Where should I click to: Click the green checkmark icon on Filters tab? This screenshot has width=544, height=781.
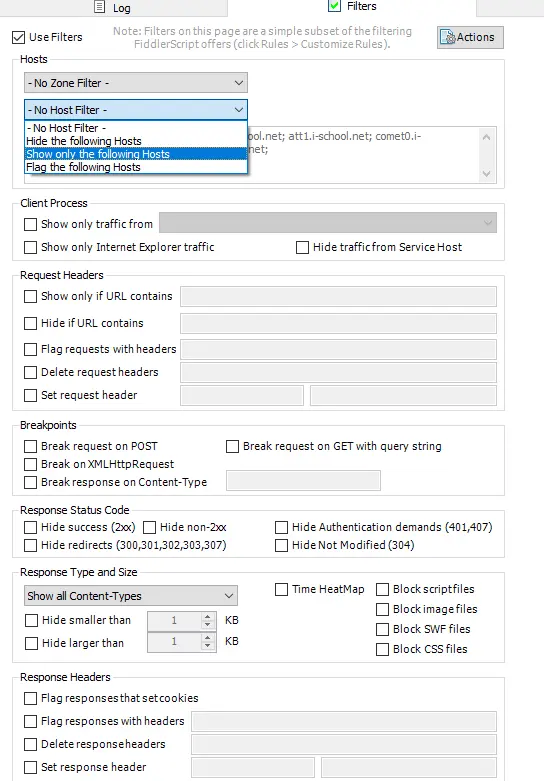click(x=334, y=6)
